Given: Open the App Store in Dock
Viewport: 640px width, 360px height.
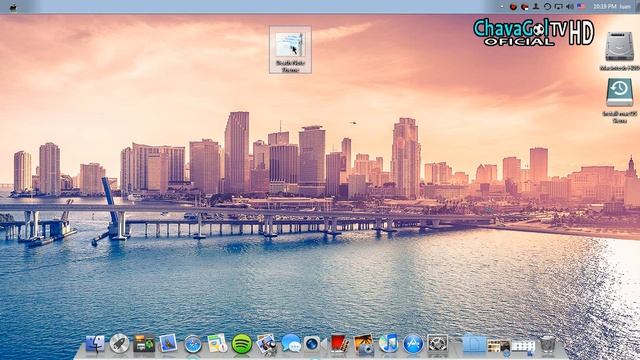Looking at the screenshot, I should tap(413, 344).
